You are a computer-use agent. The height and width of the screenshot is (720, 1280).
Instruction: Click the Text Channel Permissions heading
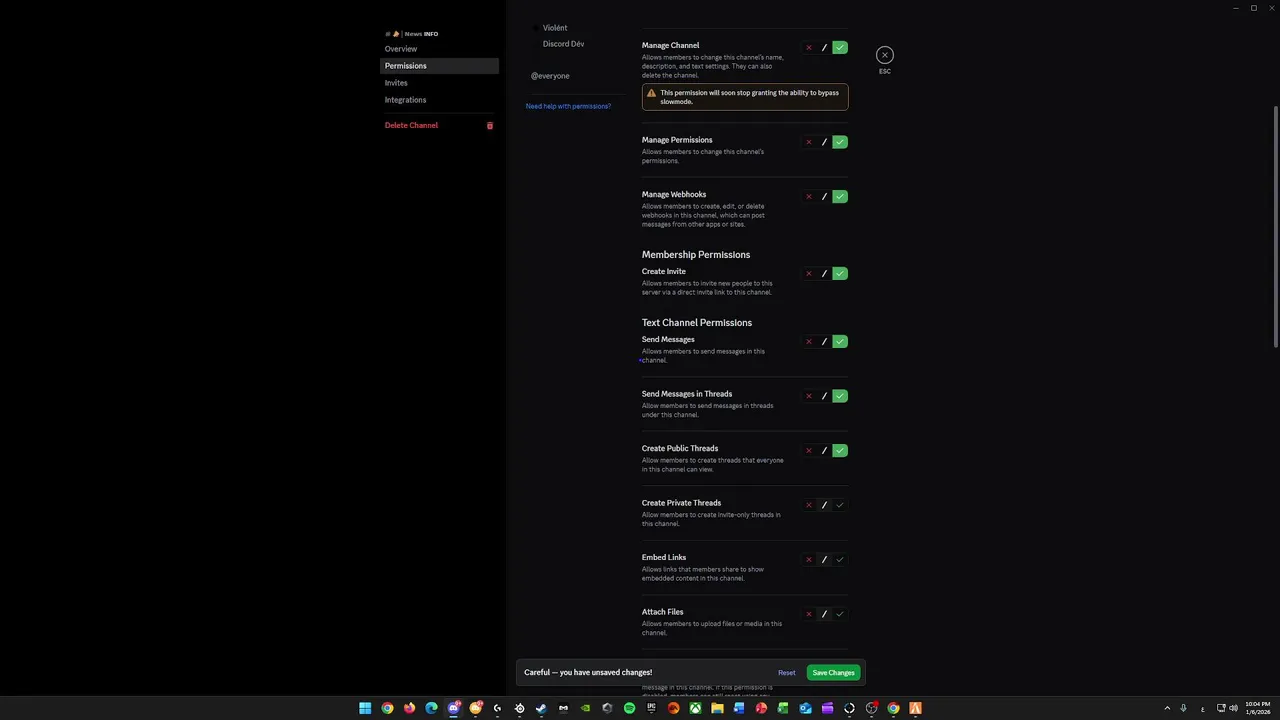pyautogui.click(x=697, y=323)
